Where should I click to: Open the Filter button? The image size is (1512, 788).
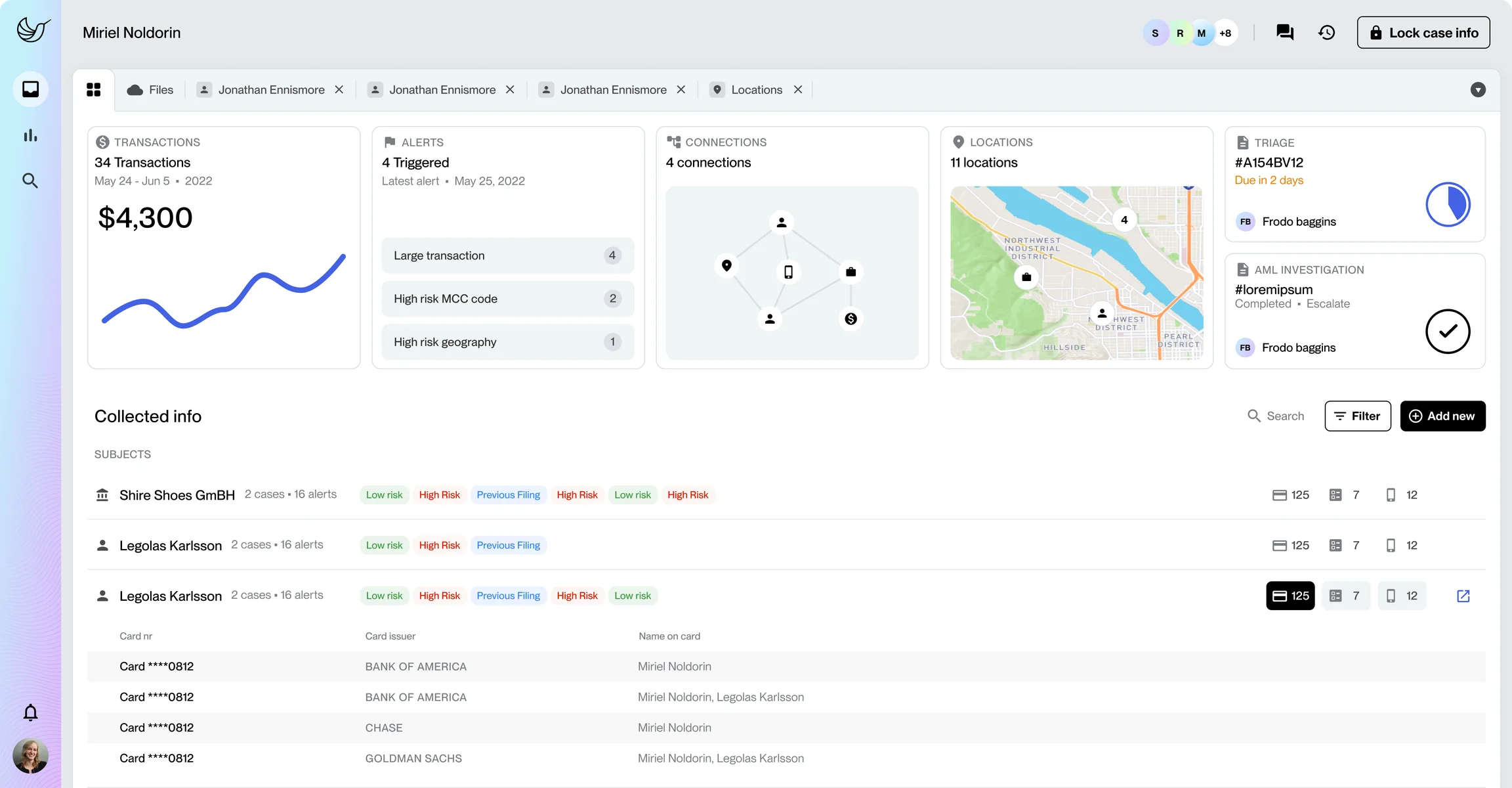(x=1358, y=416)
